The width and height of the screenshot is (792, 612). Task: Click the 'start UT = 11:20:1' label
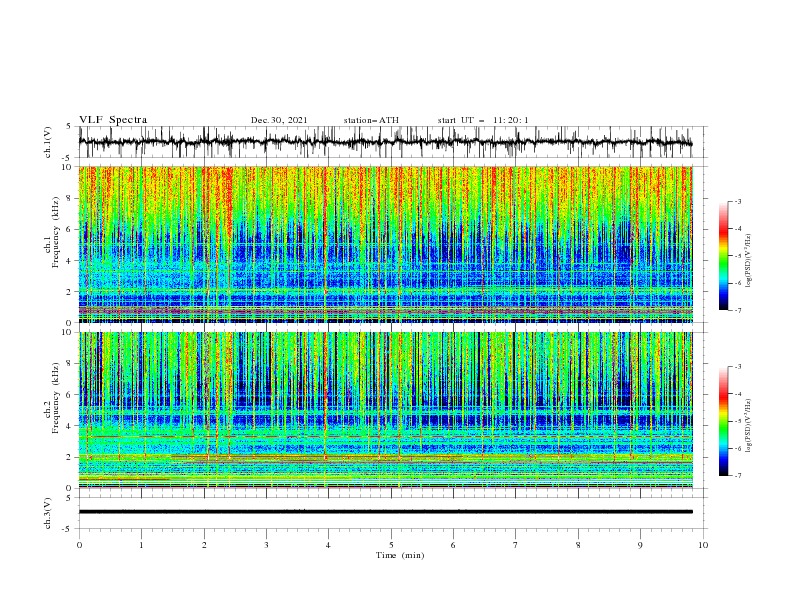[x=483, y=120]
